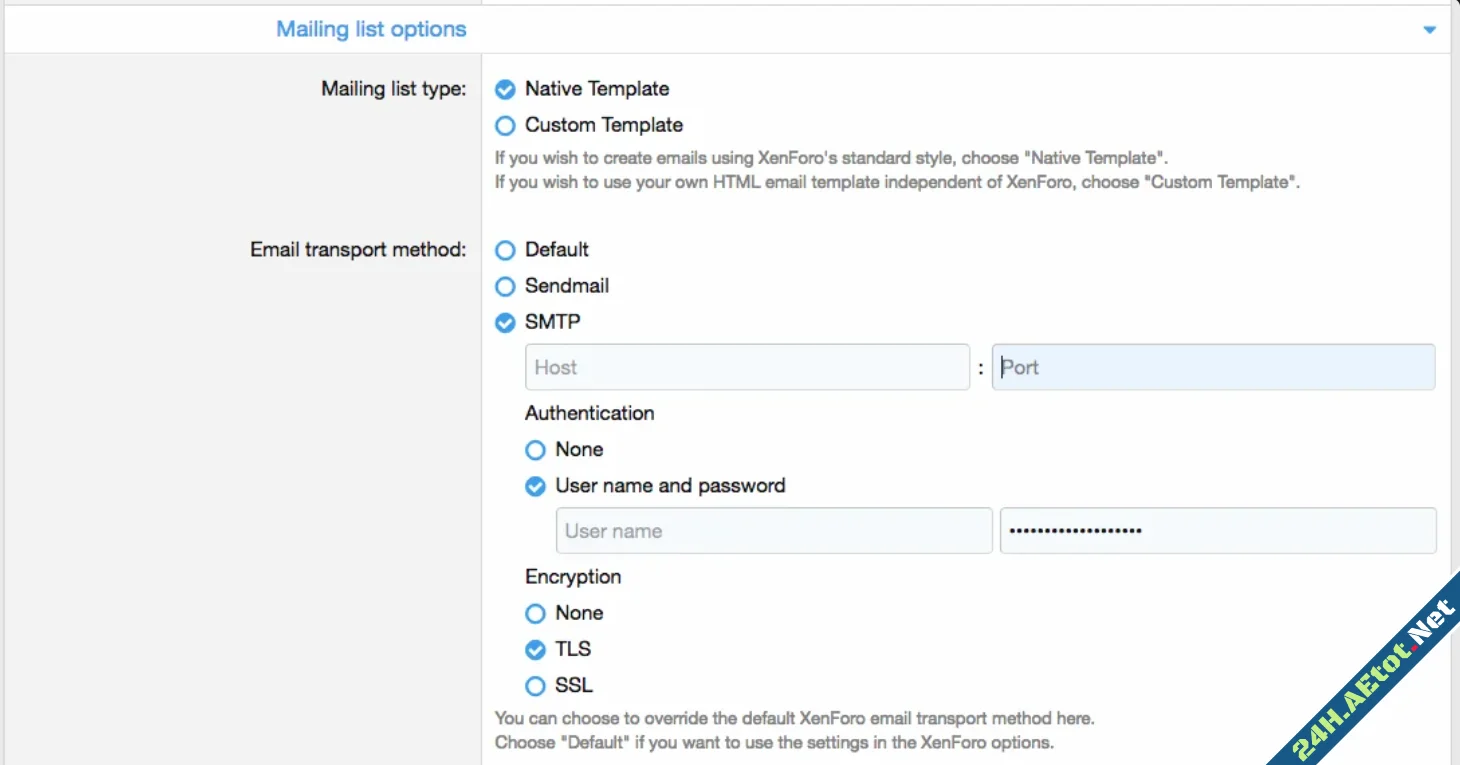Select Default email transport method
Image resolution: width=1460 pixels, height=765 pixels.
[506, 250]
